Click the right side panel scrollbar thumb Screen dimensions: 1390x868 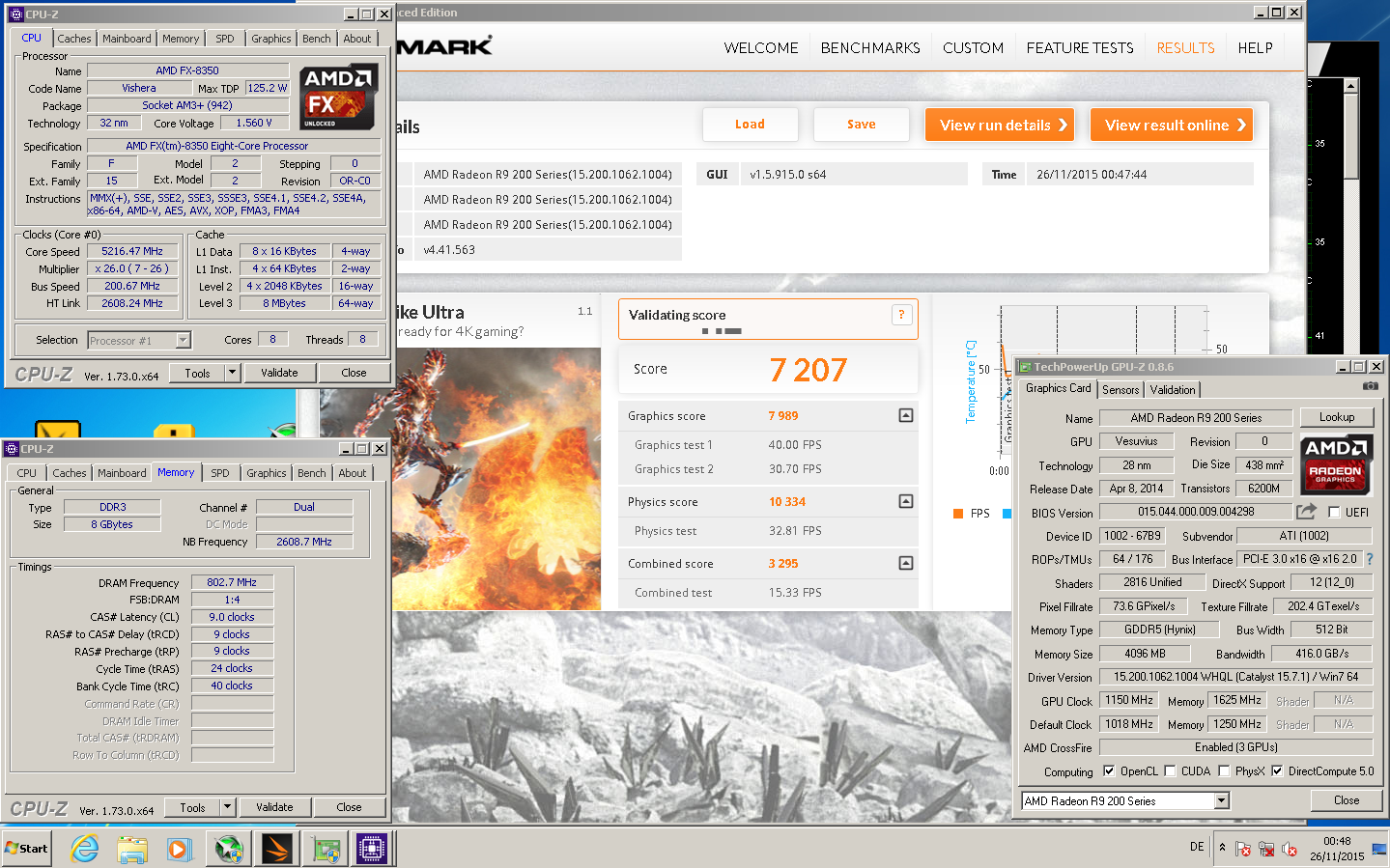pos(1350,135)
